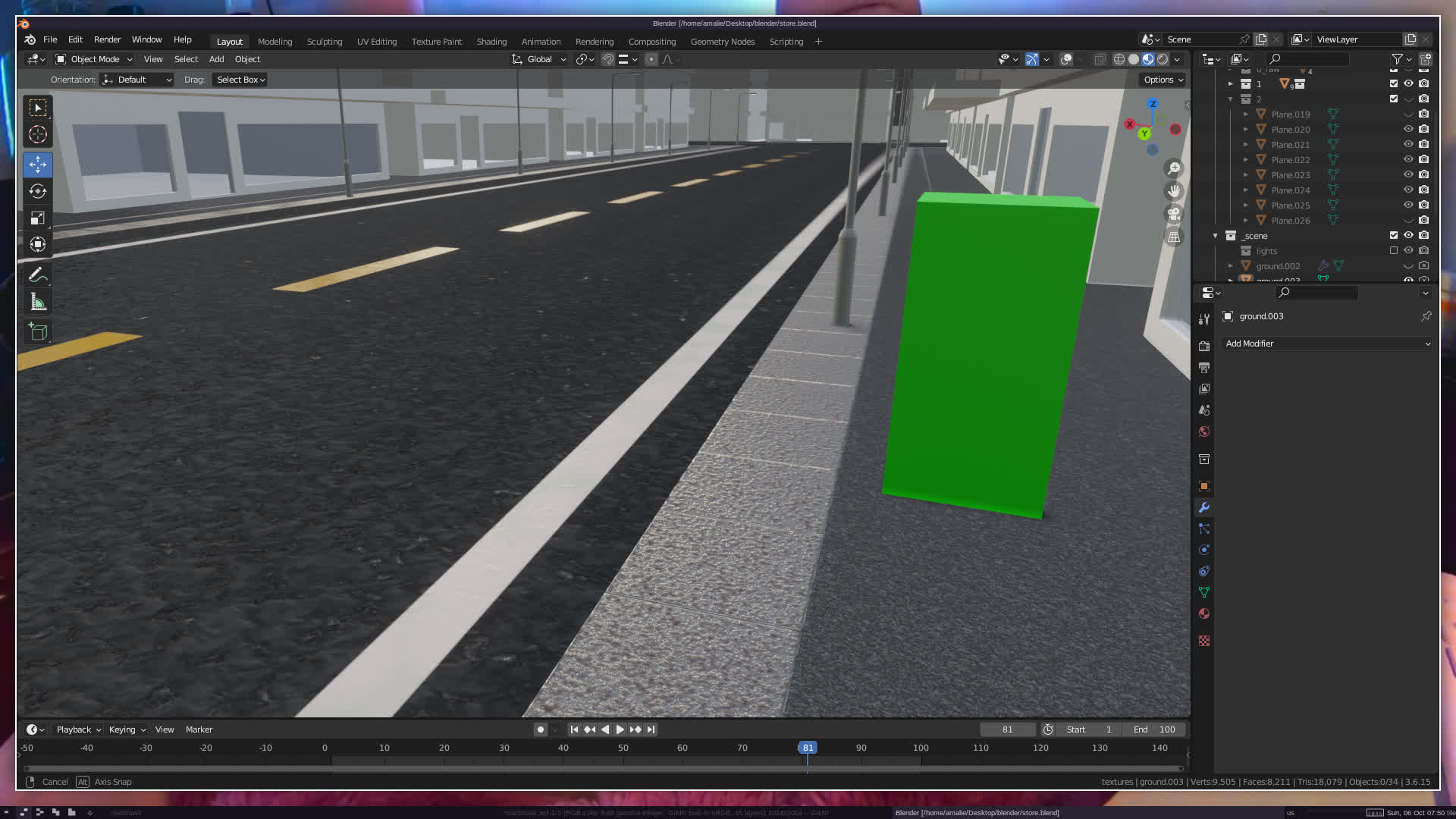Switch to the Shading workspace tab
This screenshot has width=1456, height=819.
(491, 42)
